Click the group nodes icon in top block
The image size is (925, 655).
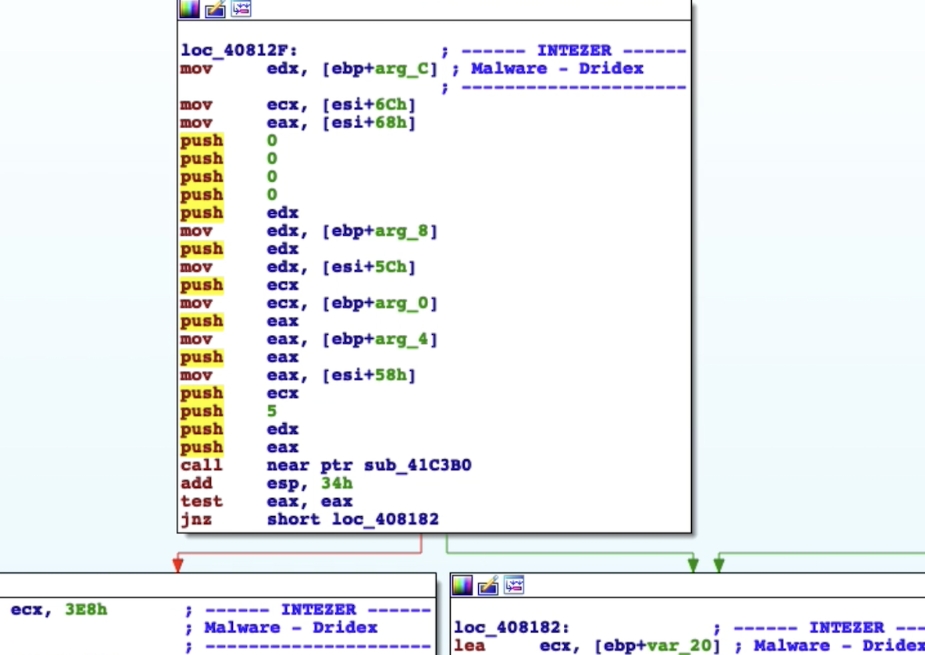240,9
